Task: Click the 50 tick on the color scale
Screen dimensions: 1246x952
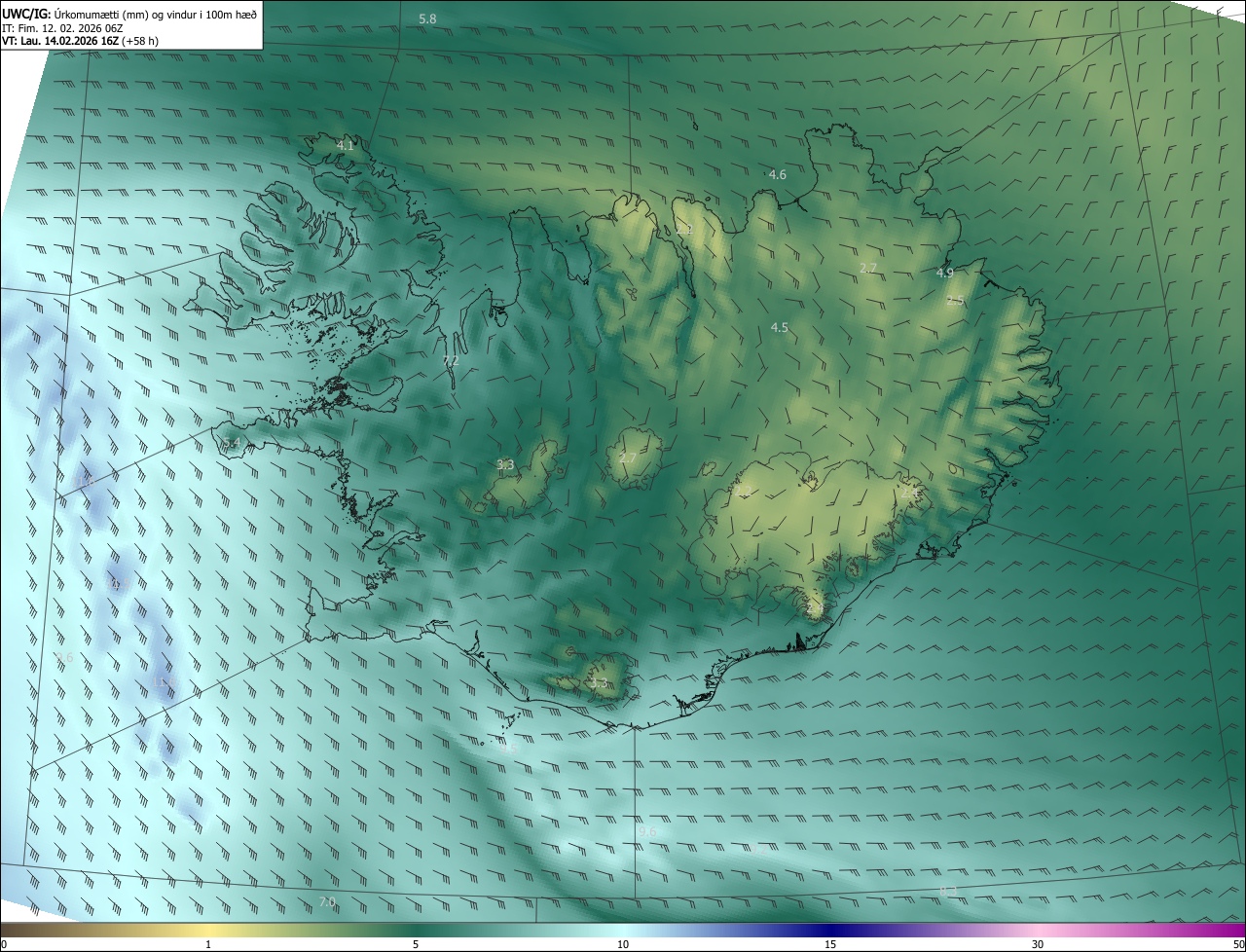Action: pyautogui.click(x=1238, y=944)
